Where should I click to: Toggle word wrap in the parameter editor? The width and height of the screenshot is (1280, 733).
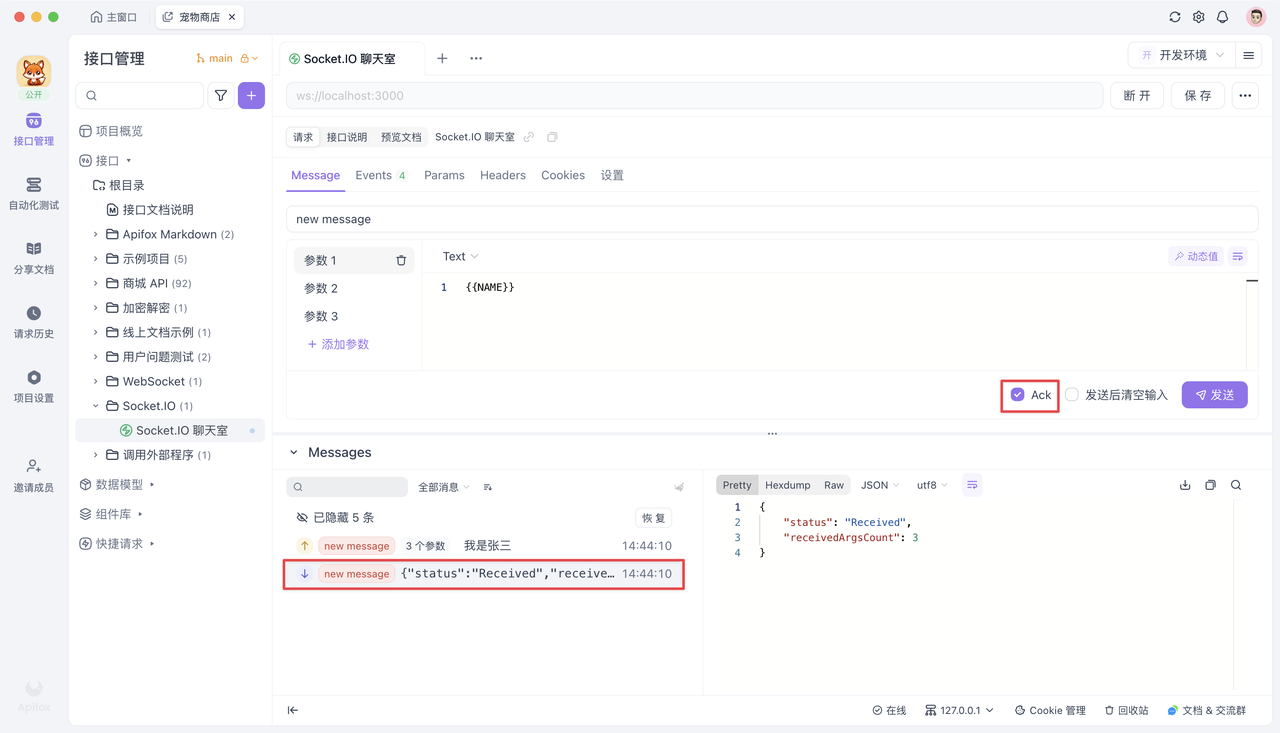[1238, 257]
